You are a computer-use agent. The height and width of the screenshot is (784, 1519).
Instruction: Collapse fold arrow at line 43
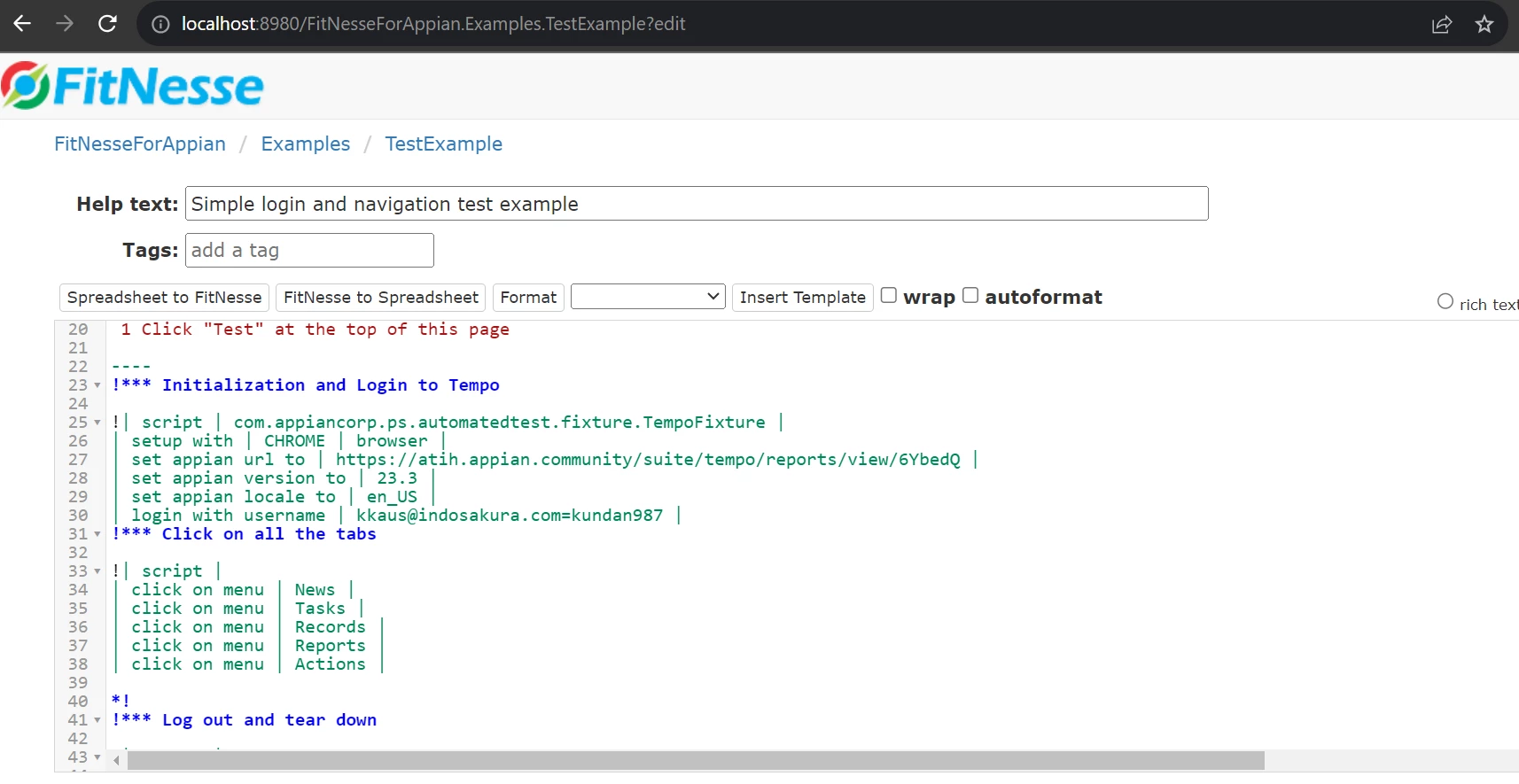97,757
